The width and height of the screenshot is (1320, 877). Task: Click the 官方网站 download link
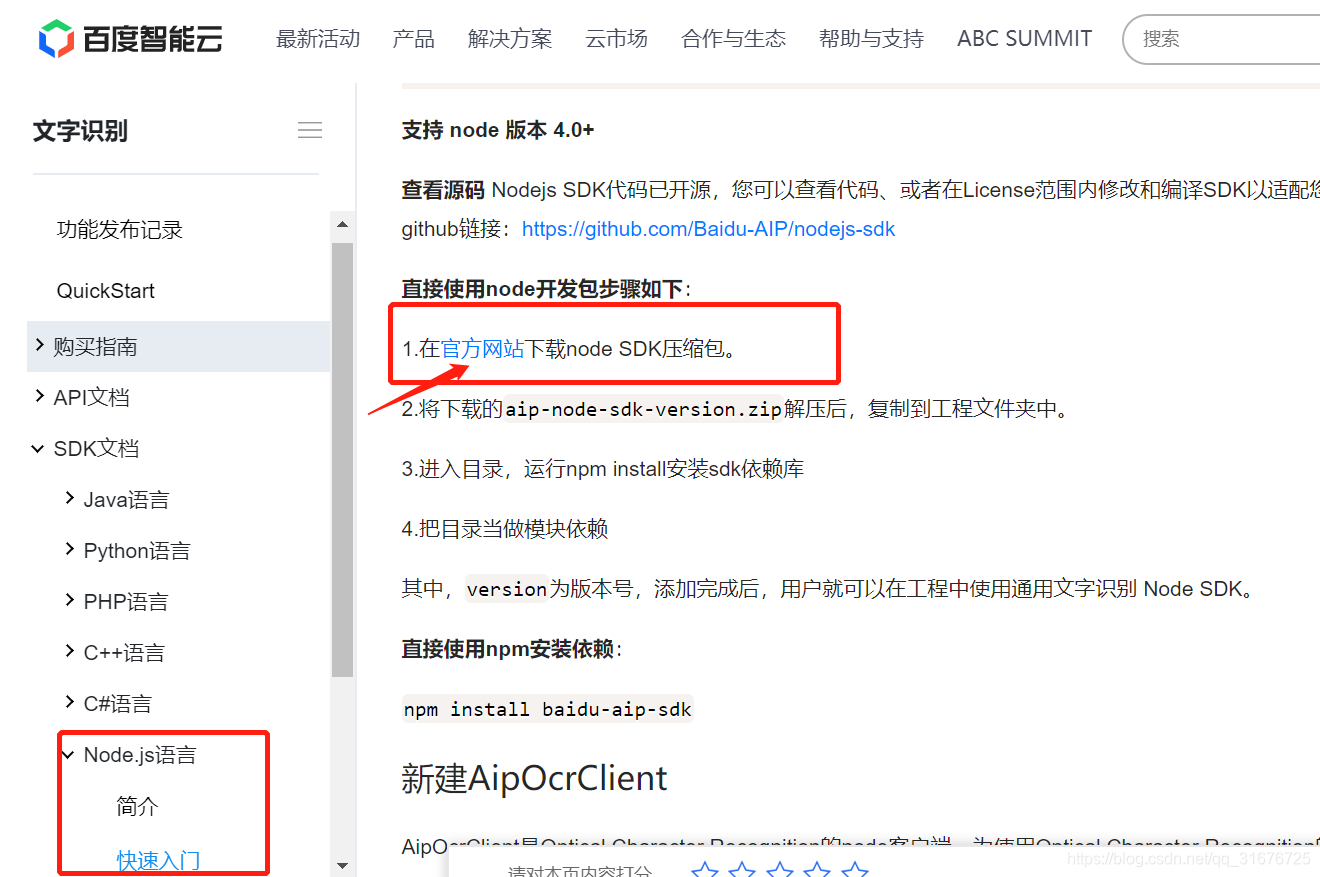point(483,349)
